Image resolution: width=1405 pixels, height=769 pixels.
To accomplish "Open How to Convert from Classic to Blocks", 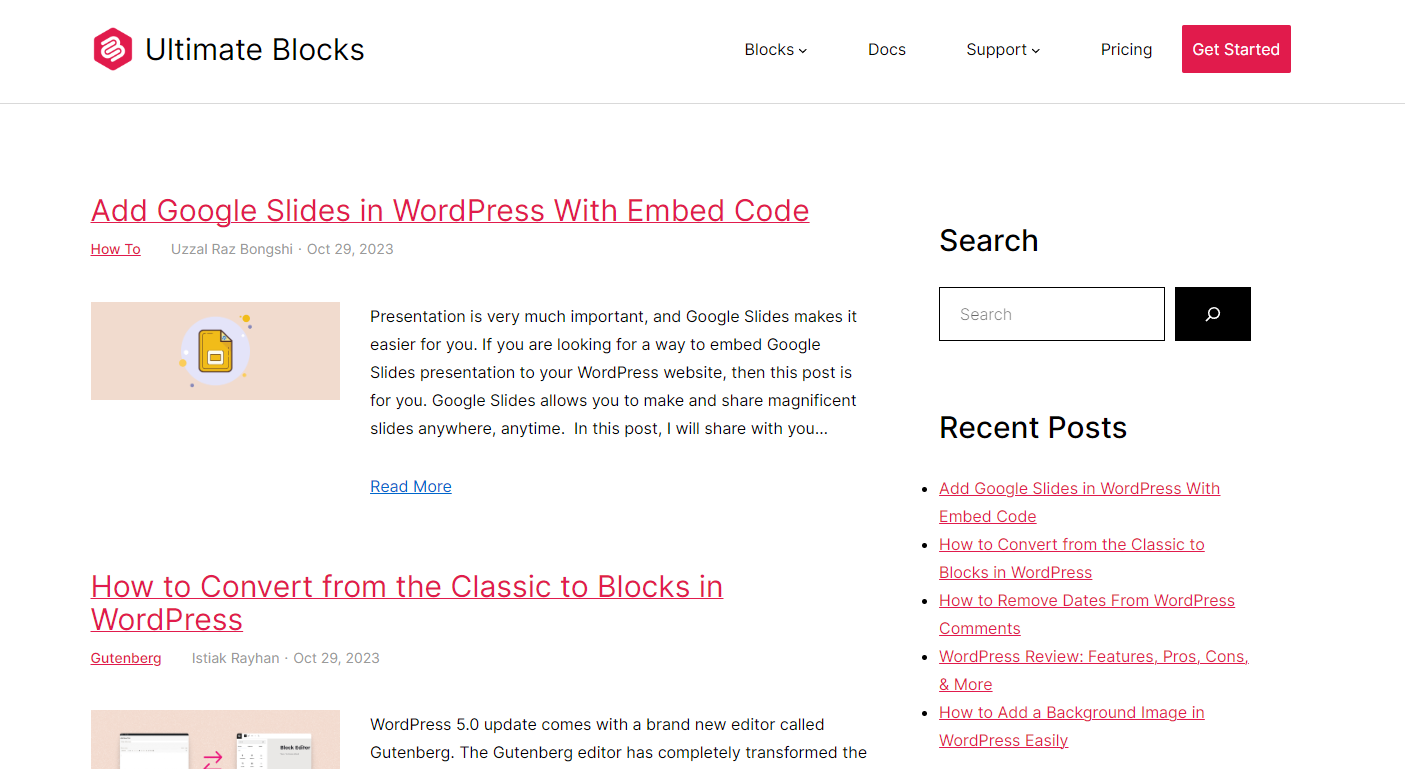I will 406,602.
